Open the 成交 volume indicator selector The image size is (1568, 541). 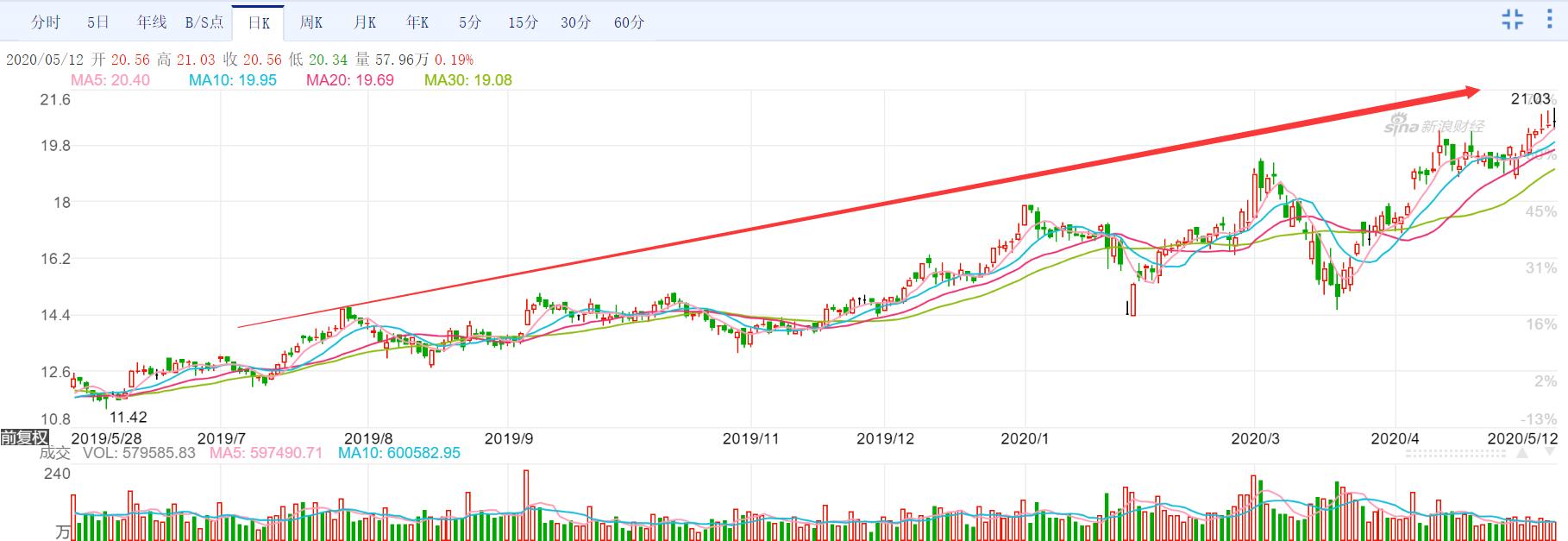[55, 453]
